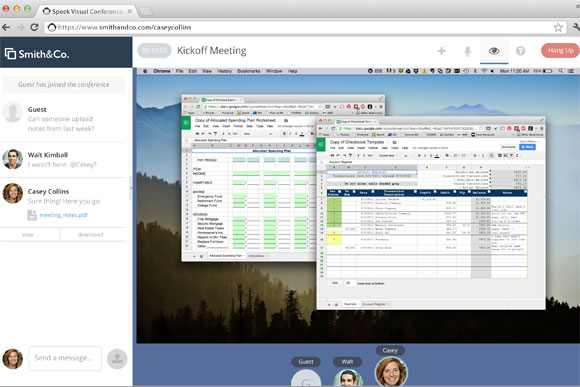Viewport: 580px width, 387px height.
Task: Click the upload file button beside message box
Action: tap(117, 359)
